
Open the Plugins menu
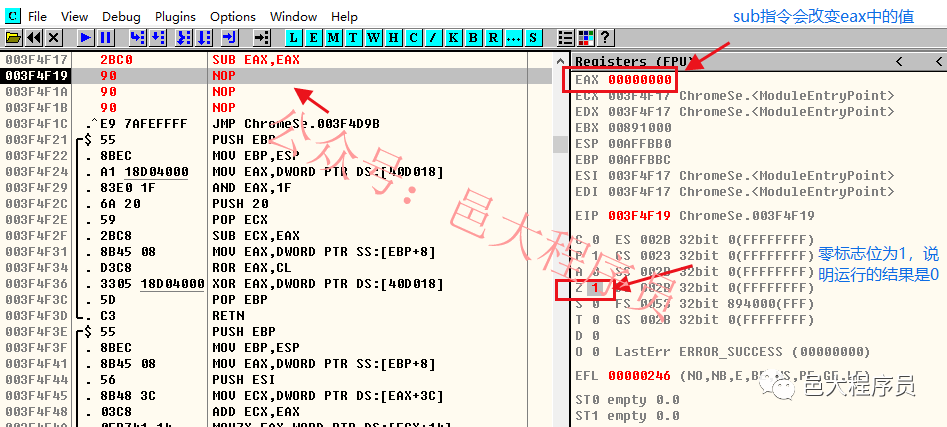[175, 17]
